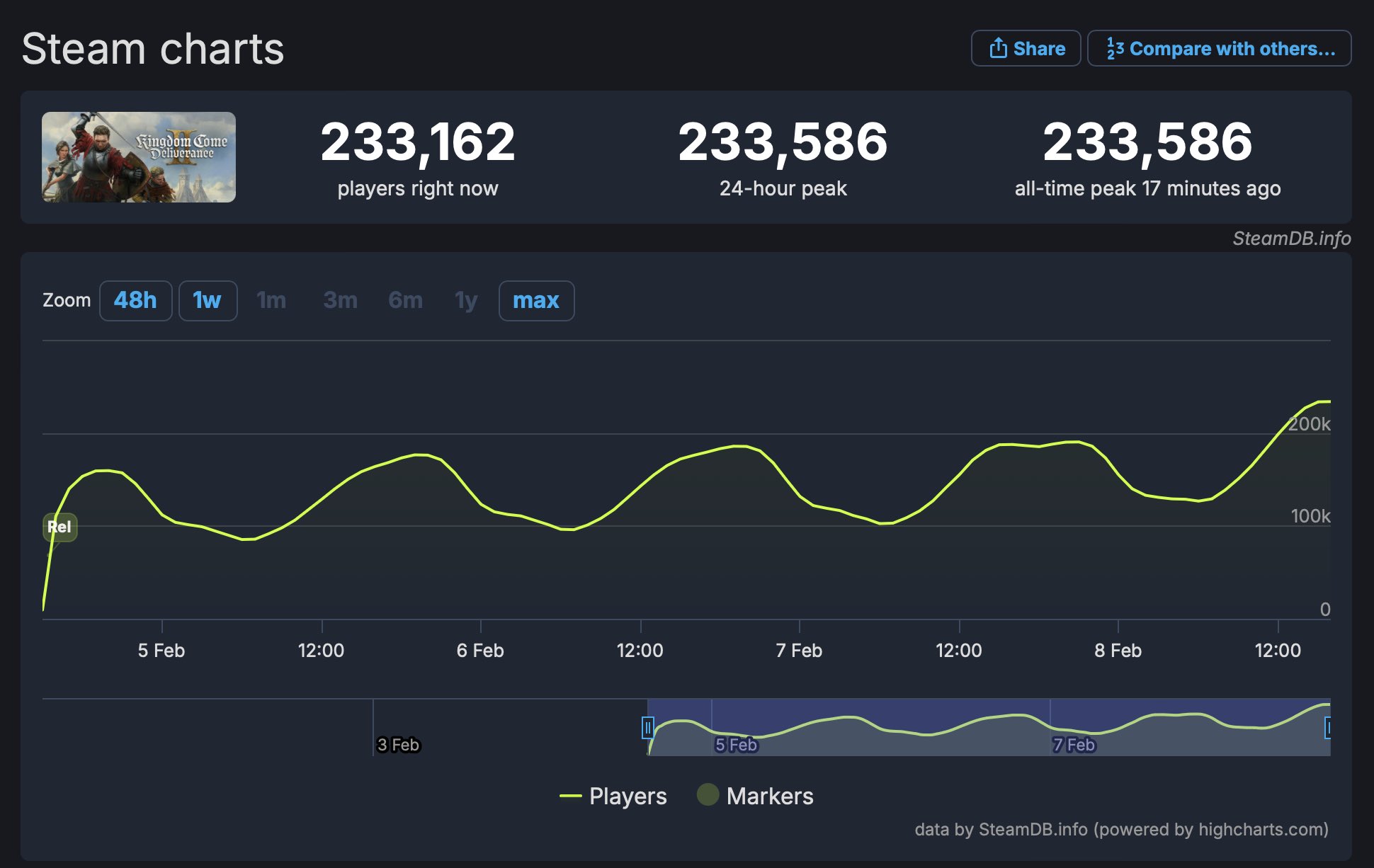Select the 3m zoom range
Viewport: 1374px width, 868px height.
point(340,300)
